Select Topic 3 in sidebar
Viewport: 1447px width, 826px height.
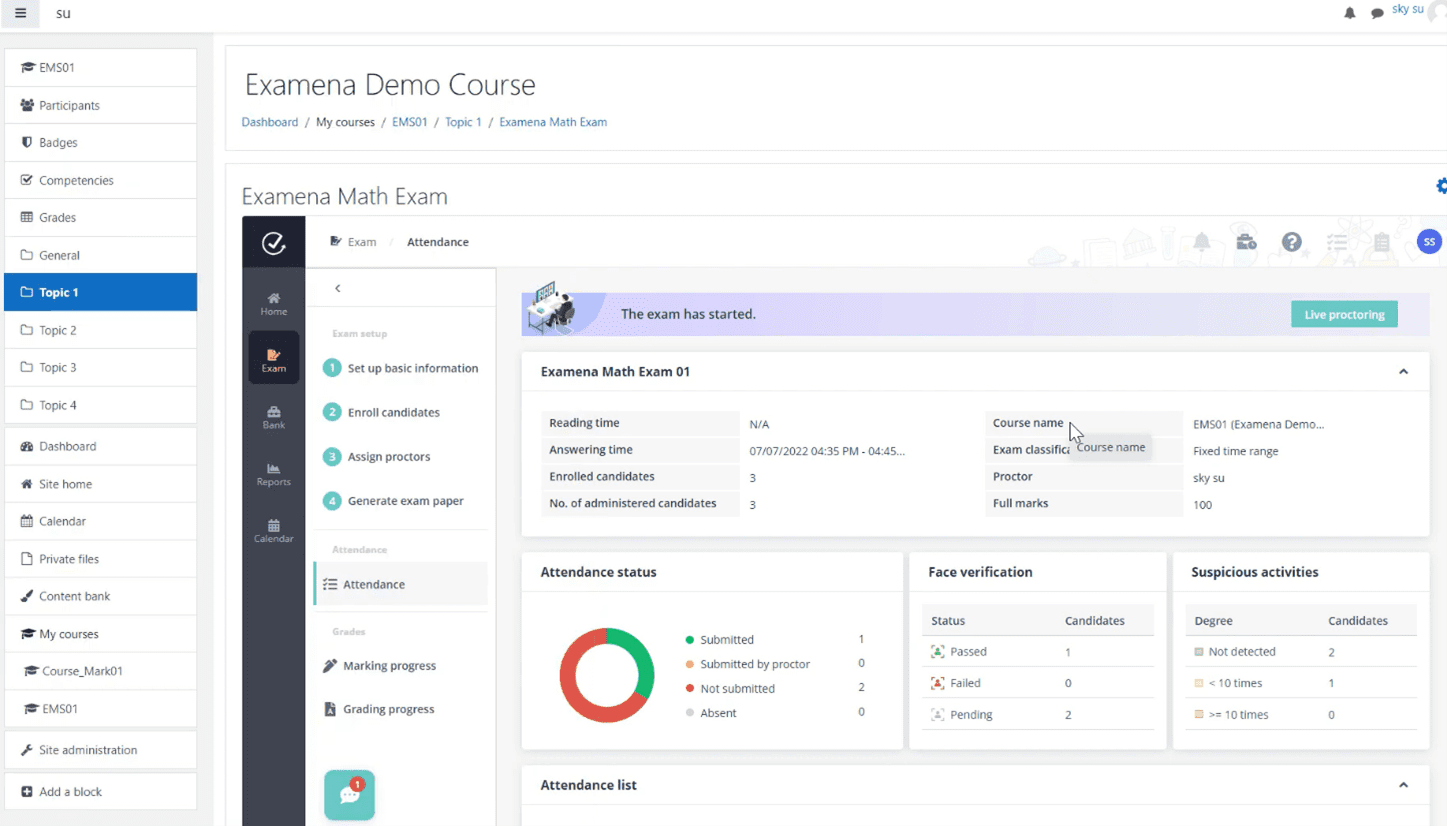100,368
